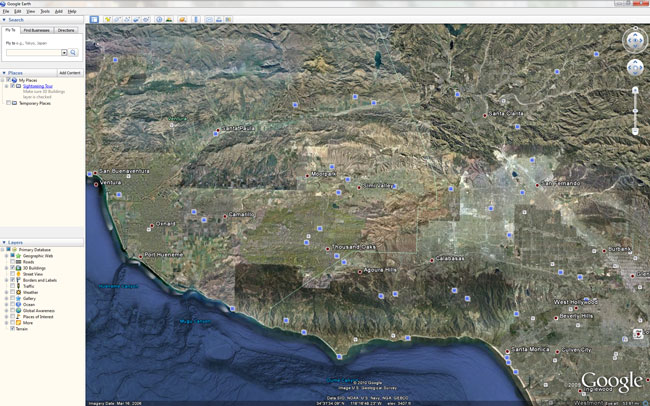650x406 pixels.
Task: Click the 3D Buildings layer icon
Action: click(x=19, y=268)
